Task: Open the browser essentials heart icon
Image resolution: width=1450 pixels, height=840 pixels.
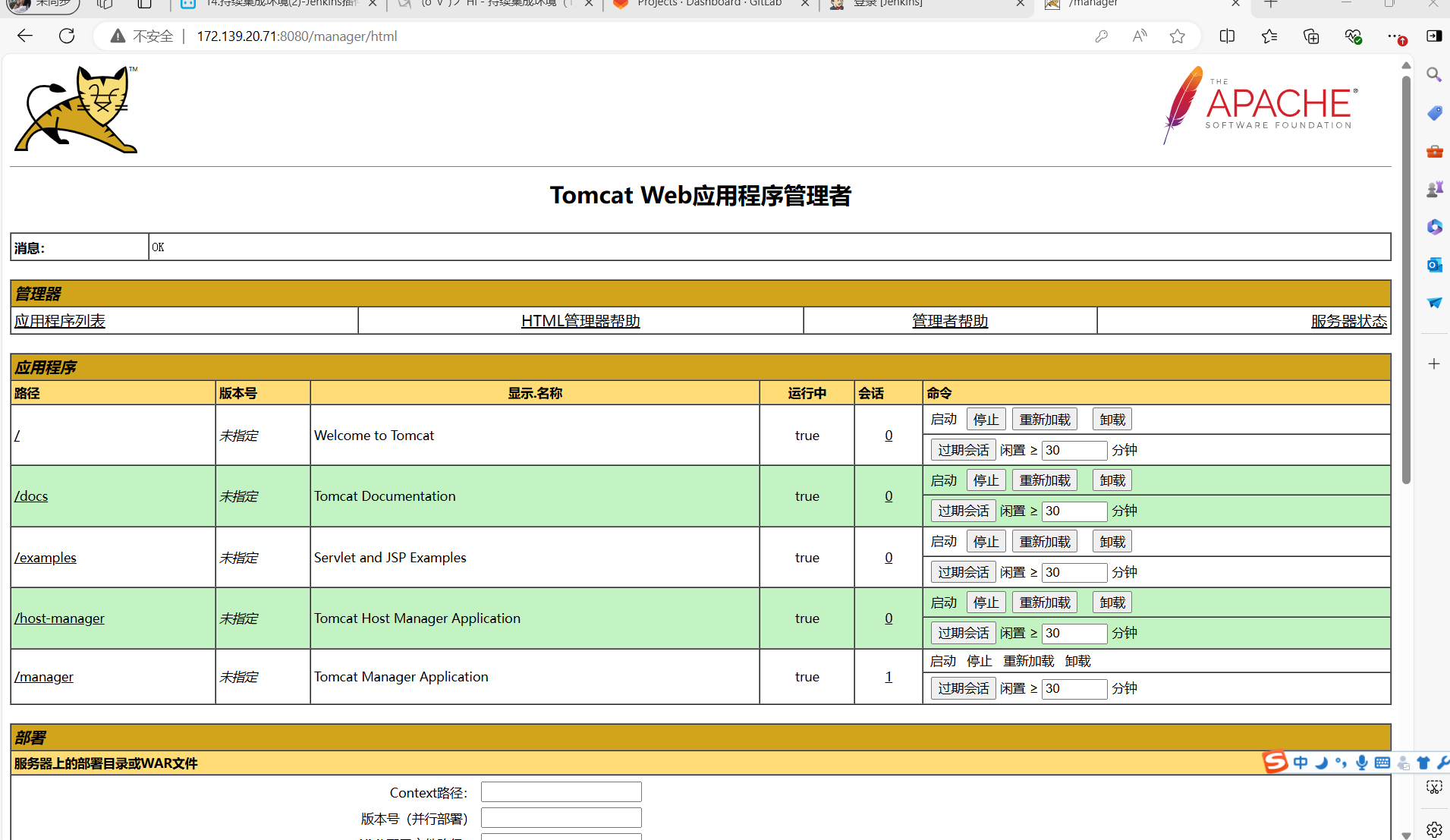Action: click(1353, 36)
